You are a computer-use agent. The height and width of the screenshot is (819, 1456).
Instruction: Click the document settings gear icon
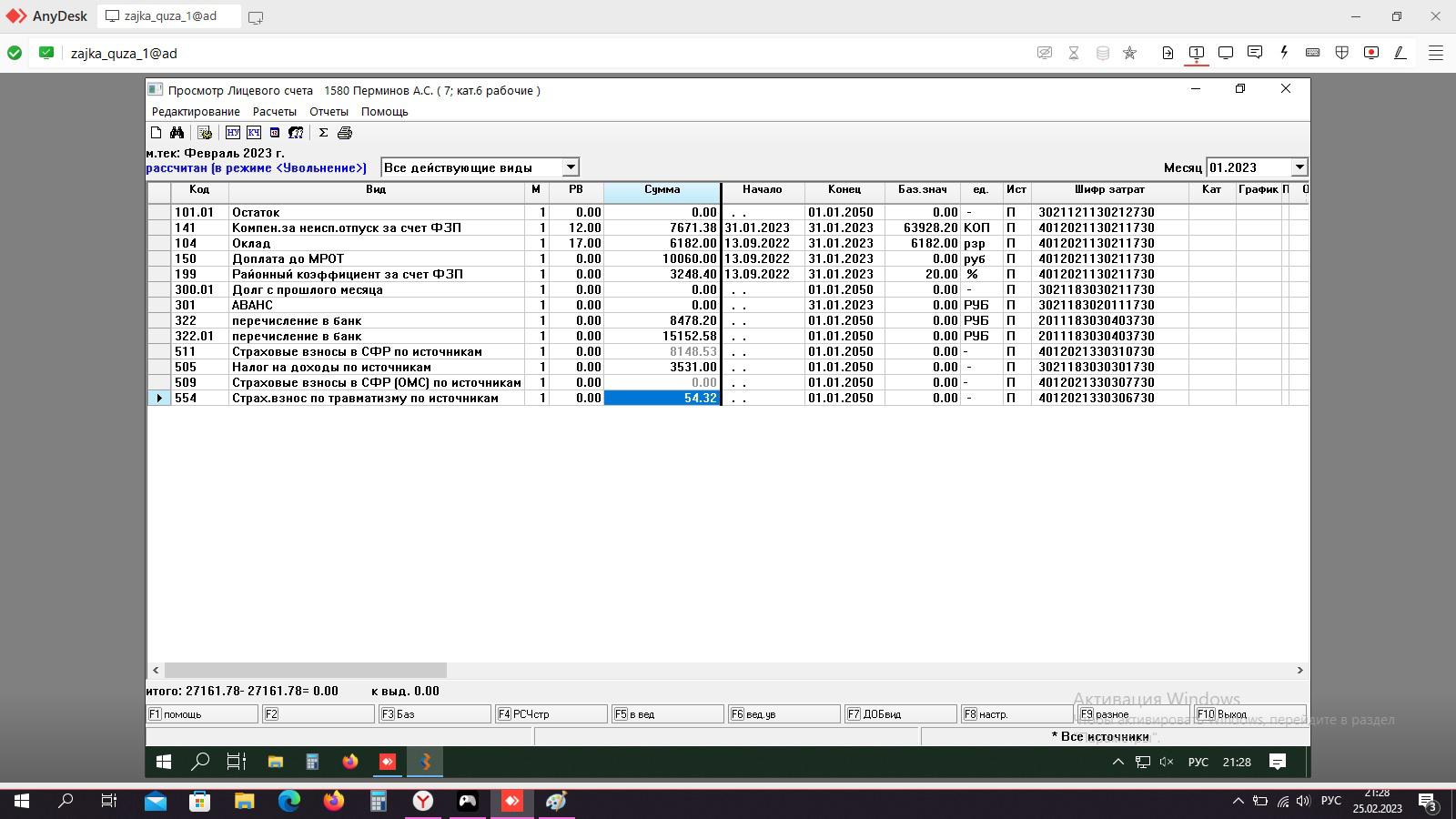[205, 133]
